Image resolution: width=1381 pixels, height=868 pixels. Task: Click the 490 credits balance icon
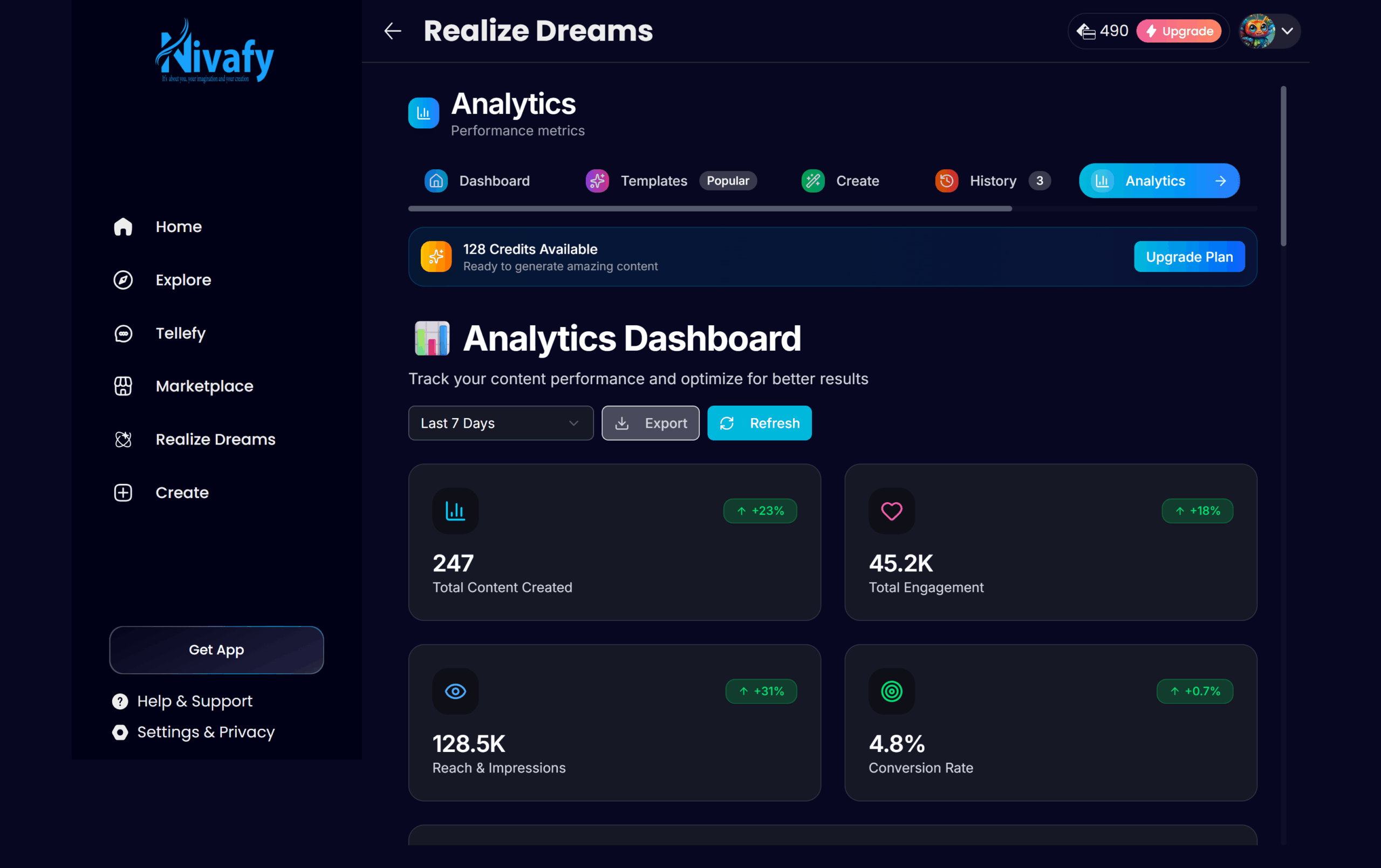1085,31
